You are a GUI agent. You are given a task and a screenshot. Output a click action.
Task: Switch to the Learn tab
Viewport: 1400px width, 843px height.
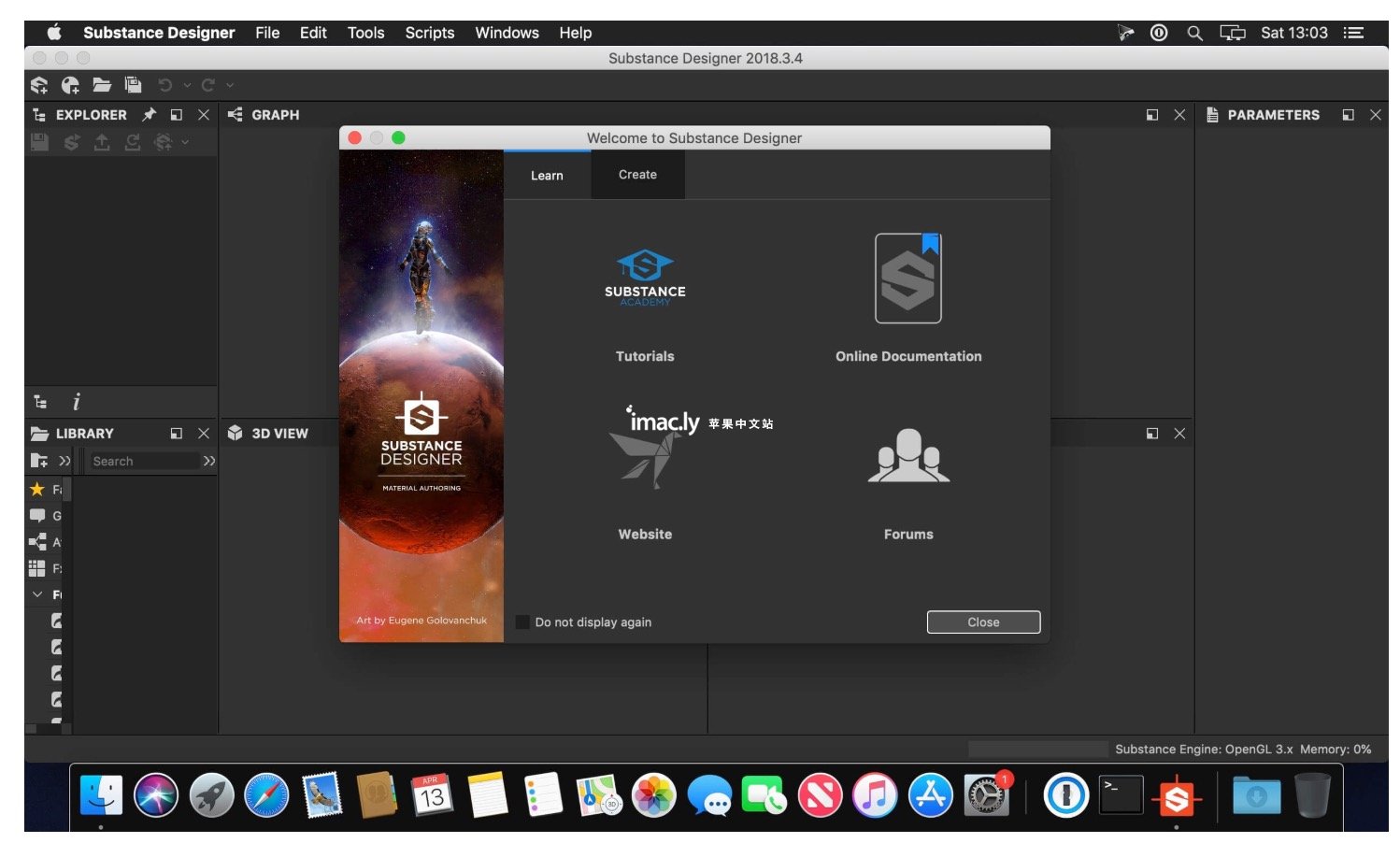pyautogui.click(x=548, y=176)
